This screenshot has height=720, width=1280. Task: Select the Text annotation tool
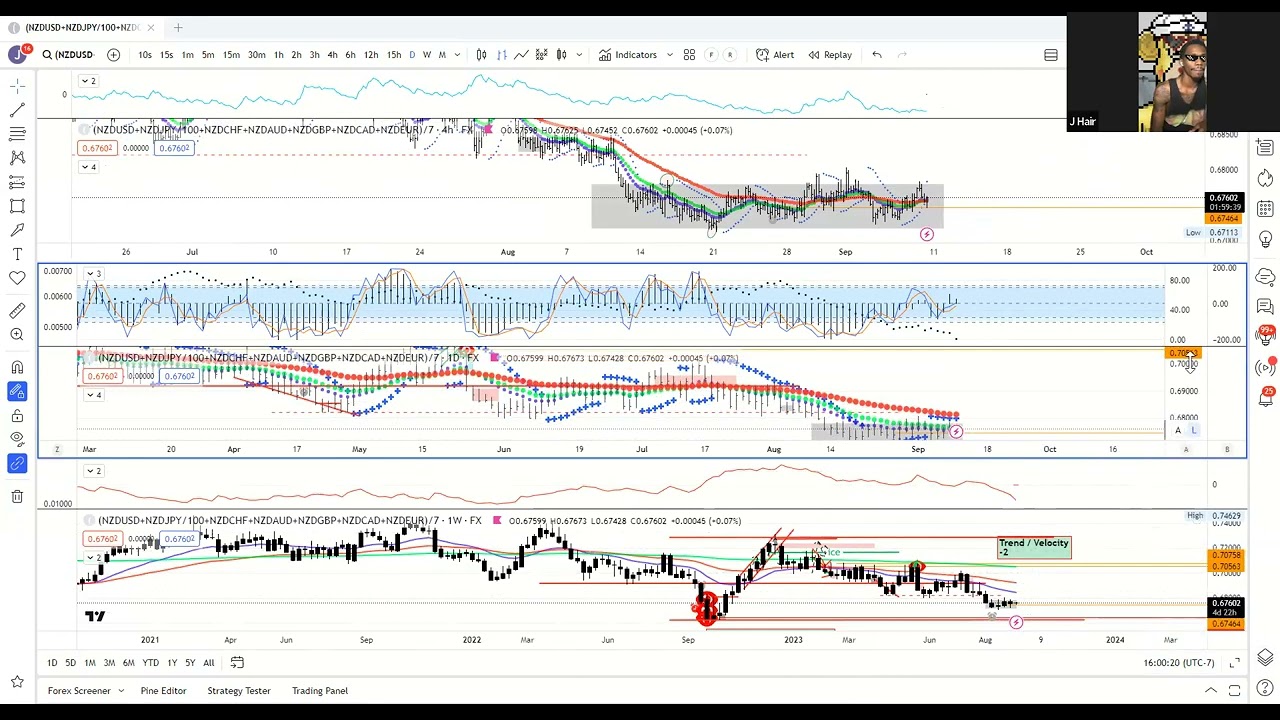tap(17, 254)
